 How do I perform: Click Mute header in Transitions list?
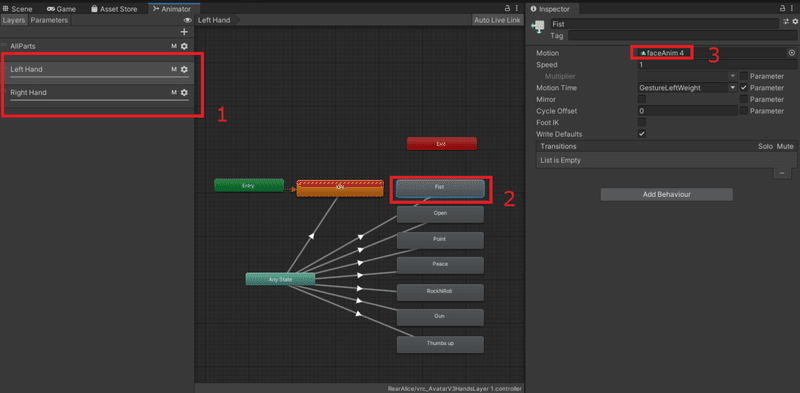(x=785, y=146)
